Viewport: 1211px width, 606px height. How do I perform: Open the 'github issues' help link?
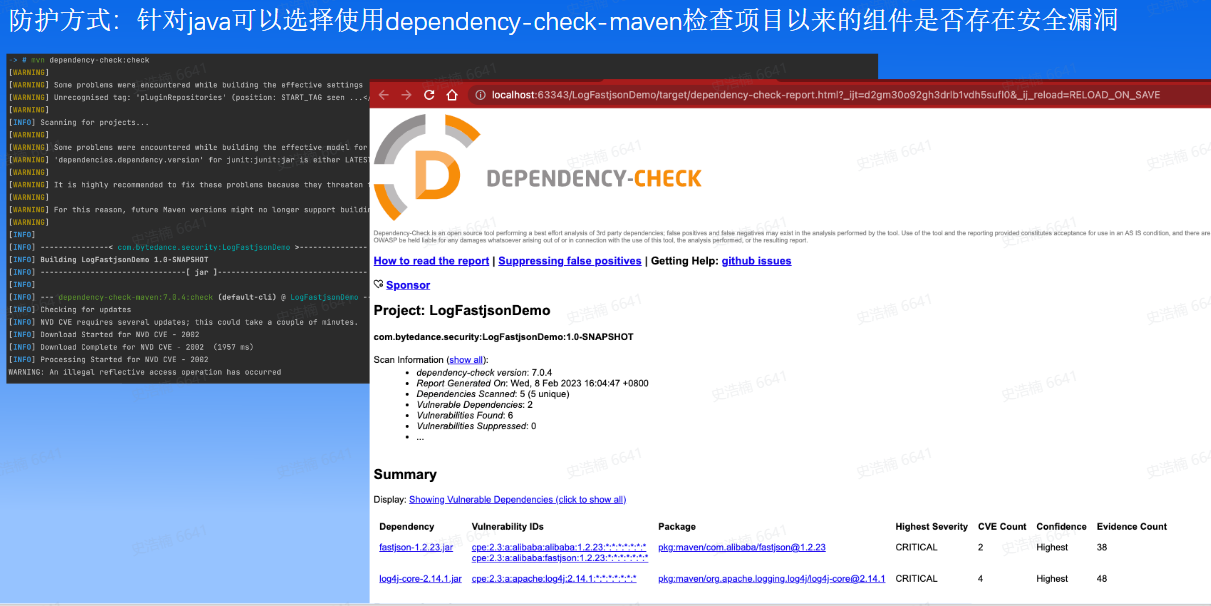(x=756, y=261)
